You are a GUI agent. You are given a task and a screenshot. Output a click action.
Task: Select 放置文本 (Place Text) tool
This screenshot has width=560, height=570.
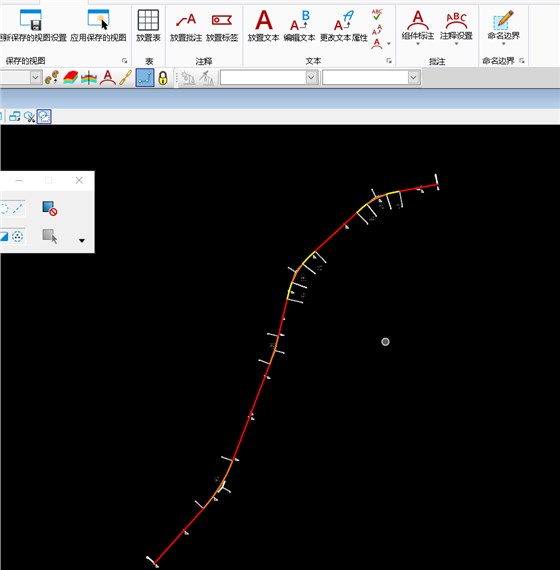click(264, 20)
